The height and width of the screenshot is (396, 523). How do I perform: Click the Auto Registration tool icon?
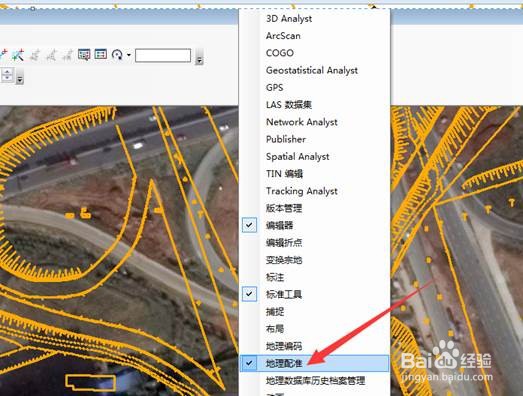(x=18, y=55)
